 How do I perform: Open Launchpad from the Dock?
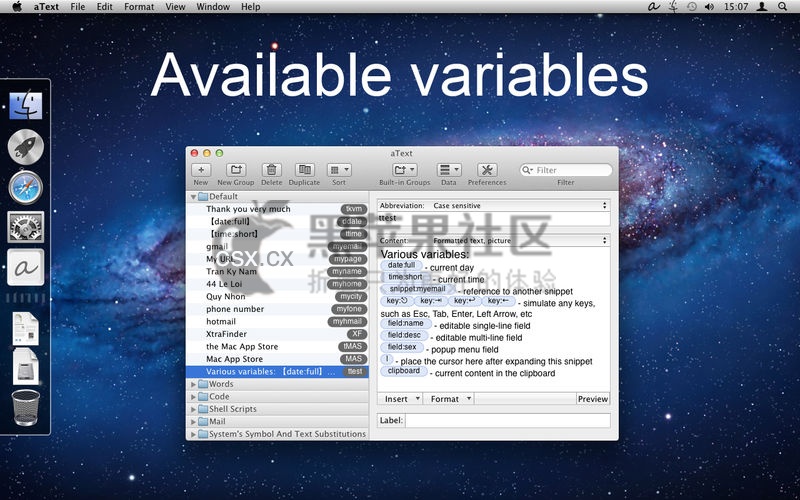[26, 147]
